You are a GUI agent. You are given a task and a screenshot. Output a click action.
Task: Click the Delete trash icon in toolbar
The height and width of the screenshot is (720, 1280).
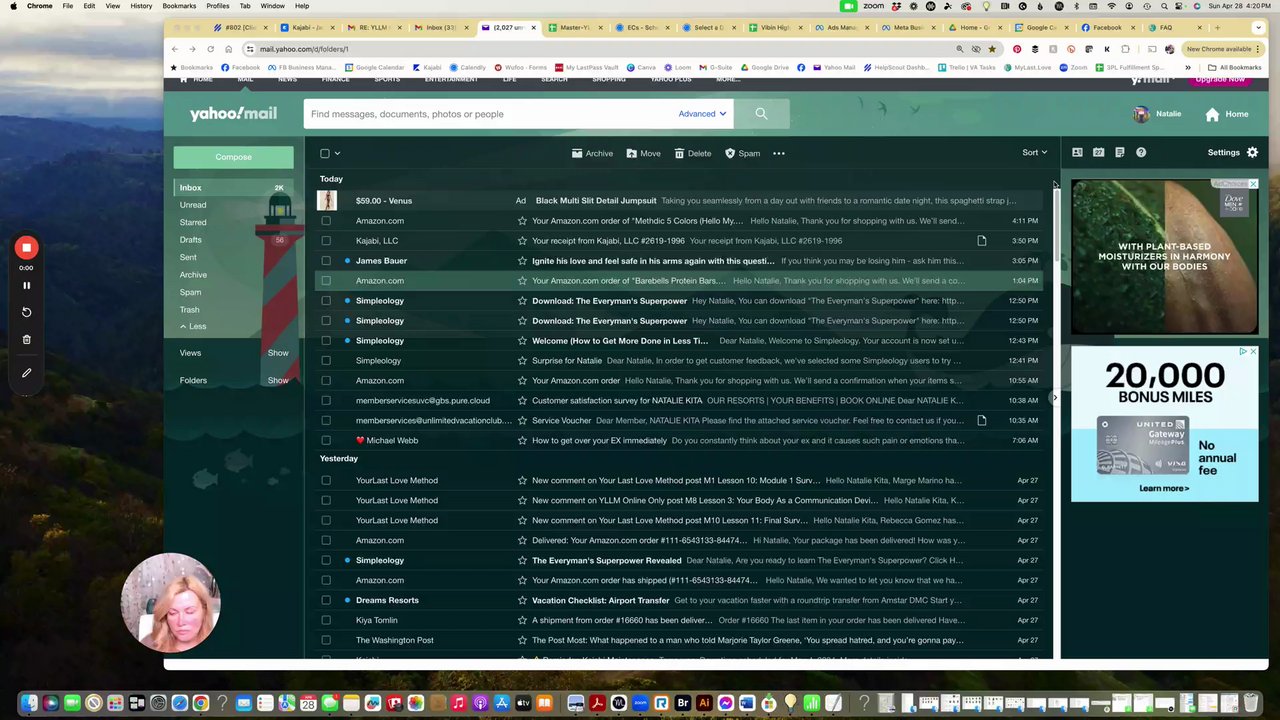point(679,153)
